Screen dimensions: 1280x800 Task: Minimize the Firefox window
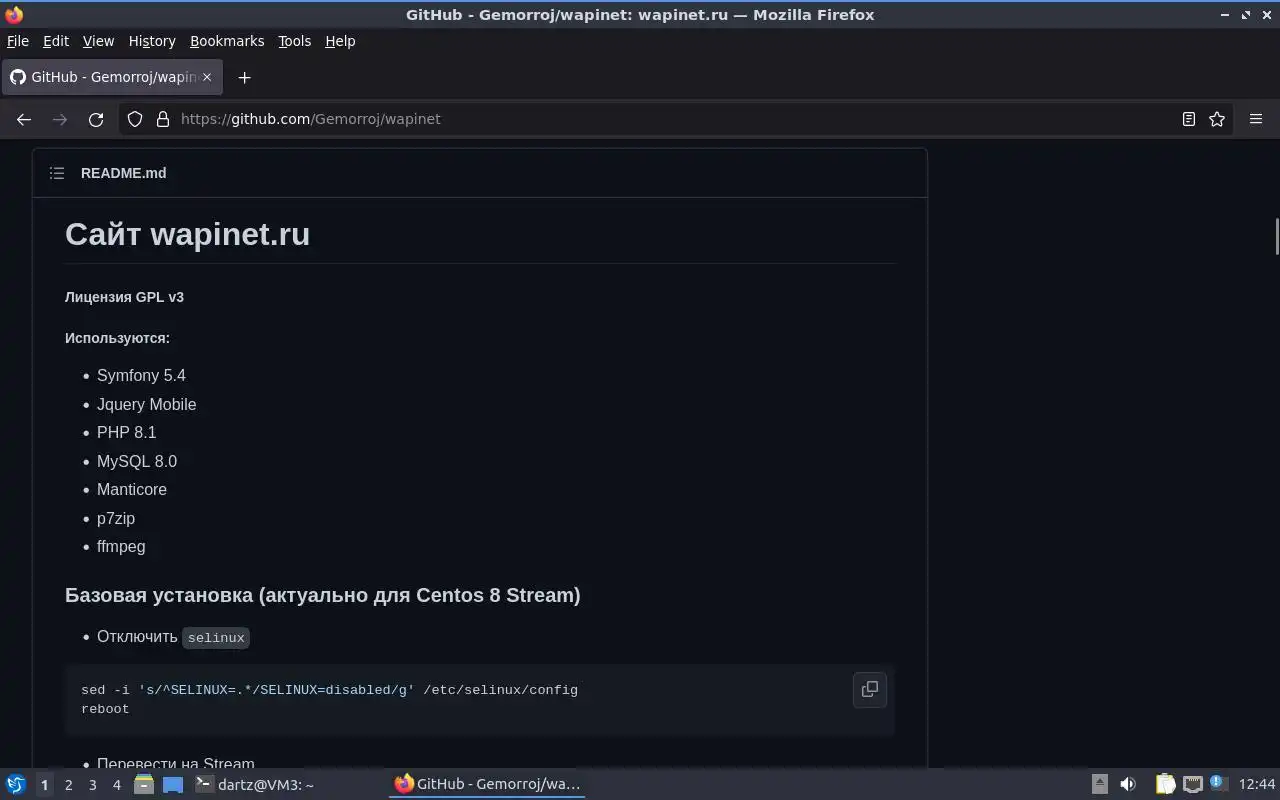coord(1226,15)
